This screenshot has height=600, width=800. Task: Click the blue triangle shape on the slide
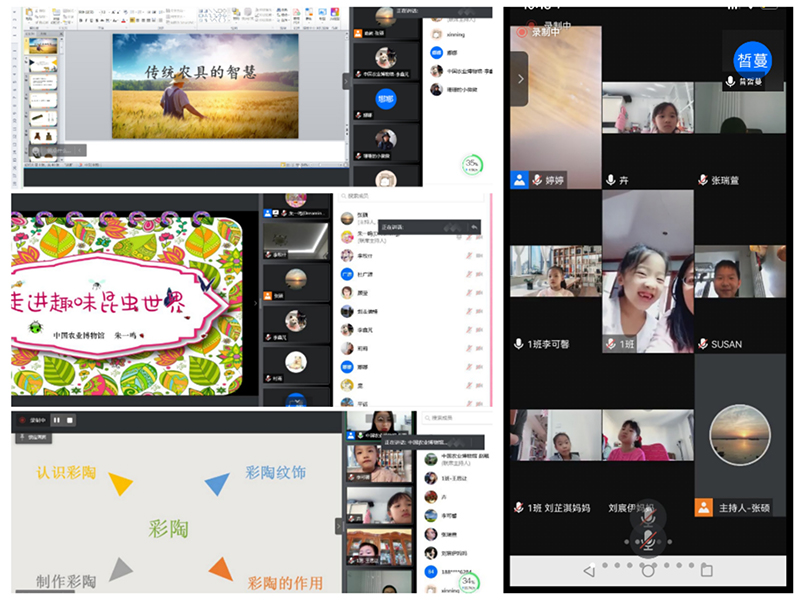218,483
